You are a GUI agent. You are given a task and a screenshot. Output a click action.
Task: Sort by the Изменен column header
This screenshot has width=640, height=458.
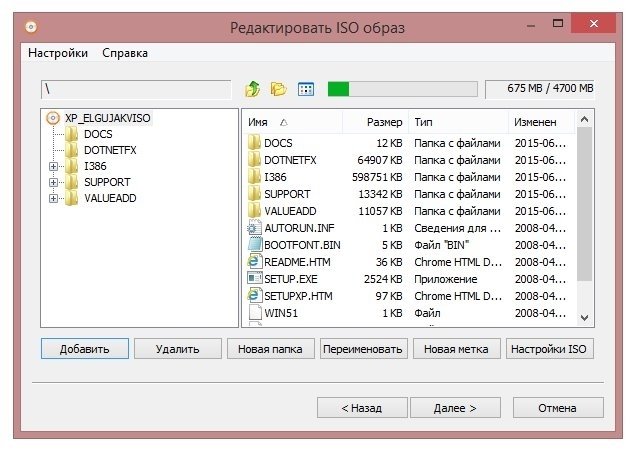tap(542, 122)
